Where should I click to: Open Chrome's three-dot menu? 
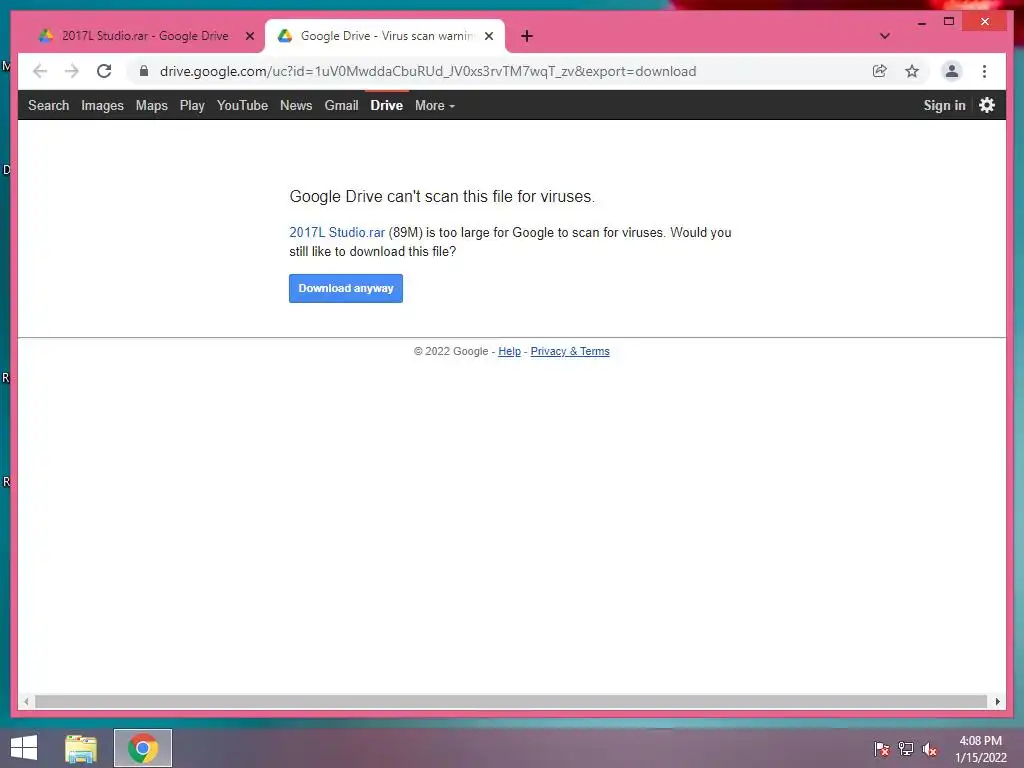984,71
